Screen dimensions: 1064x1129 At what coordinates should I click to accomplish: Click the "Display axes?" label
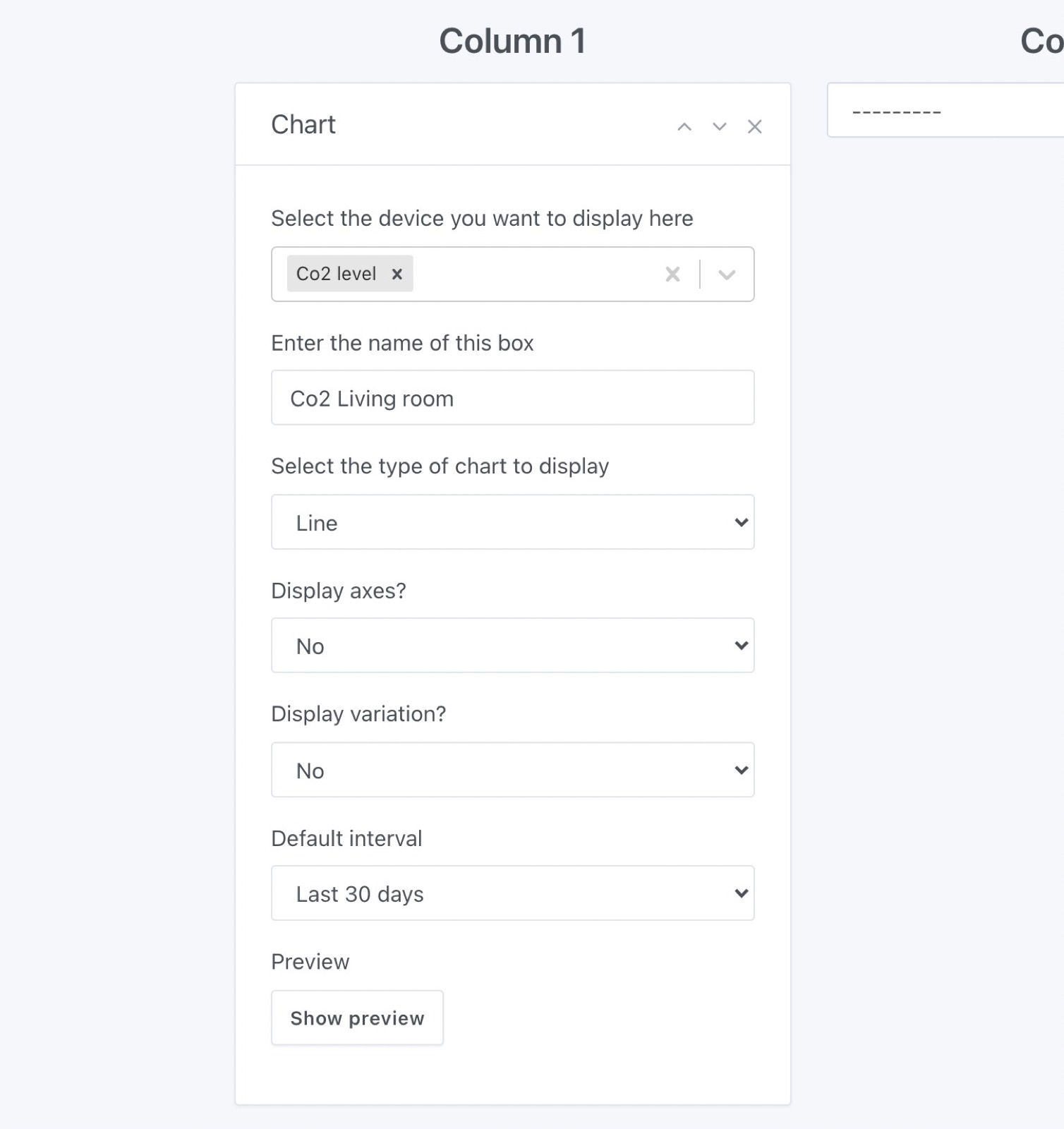[x=339, y=591]
